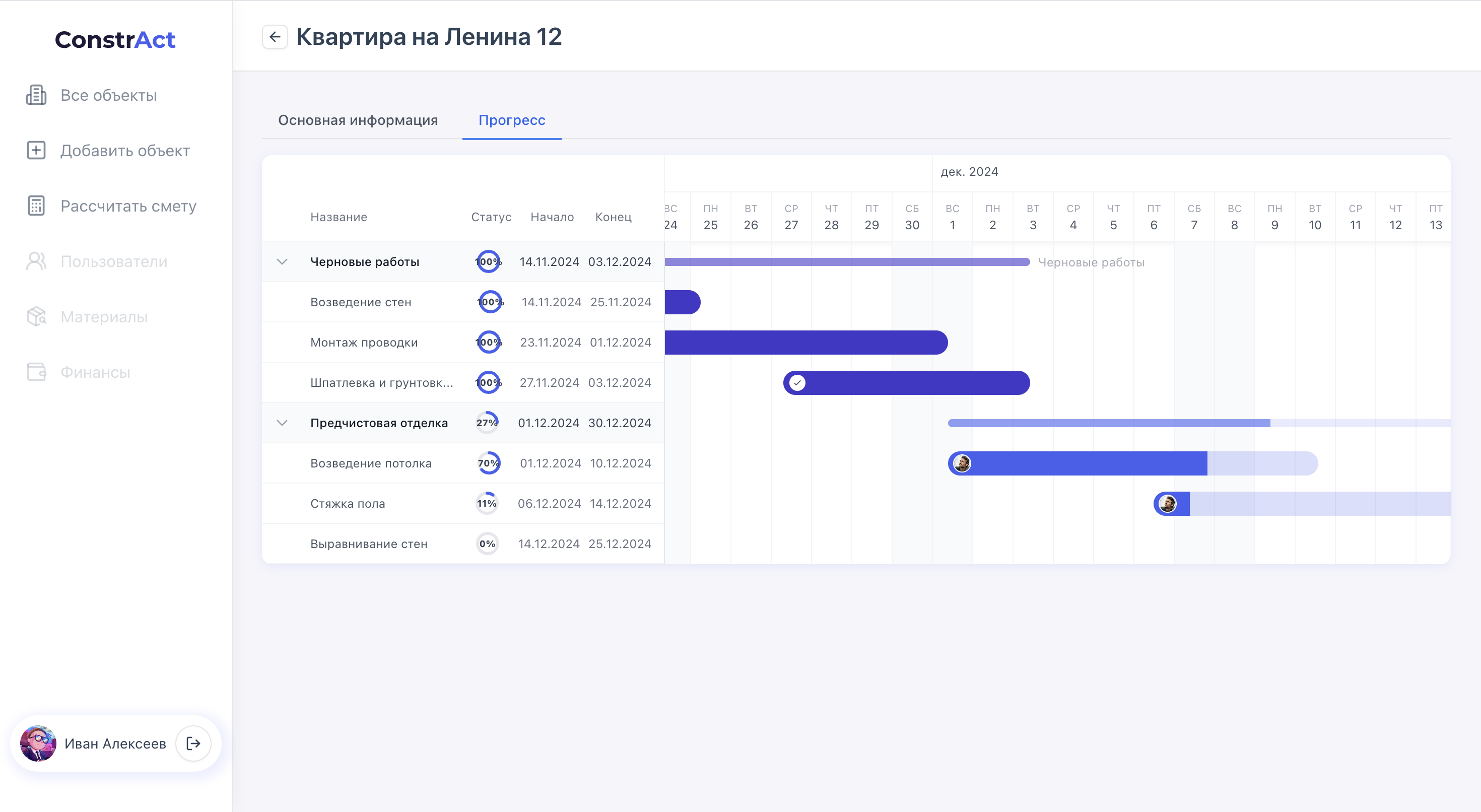1481x812 pixels.
Task: Click assignee avatar on Возведение потолка bar
Action: [963, 463]
